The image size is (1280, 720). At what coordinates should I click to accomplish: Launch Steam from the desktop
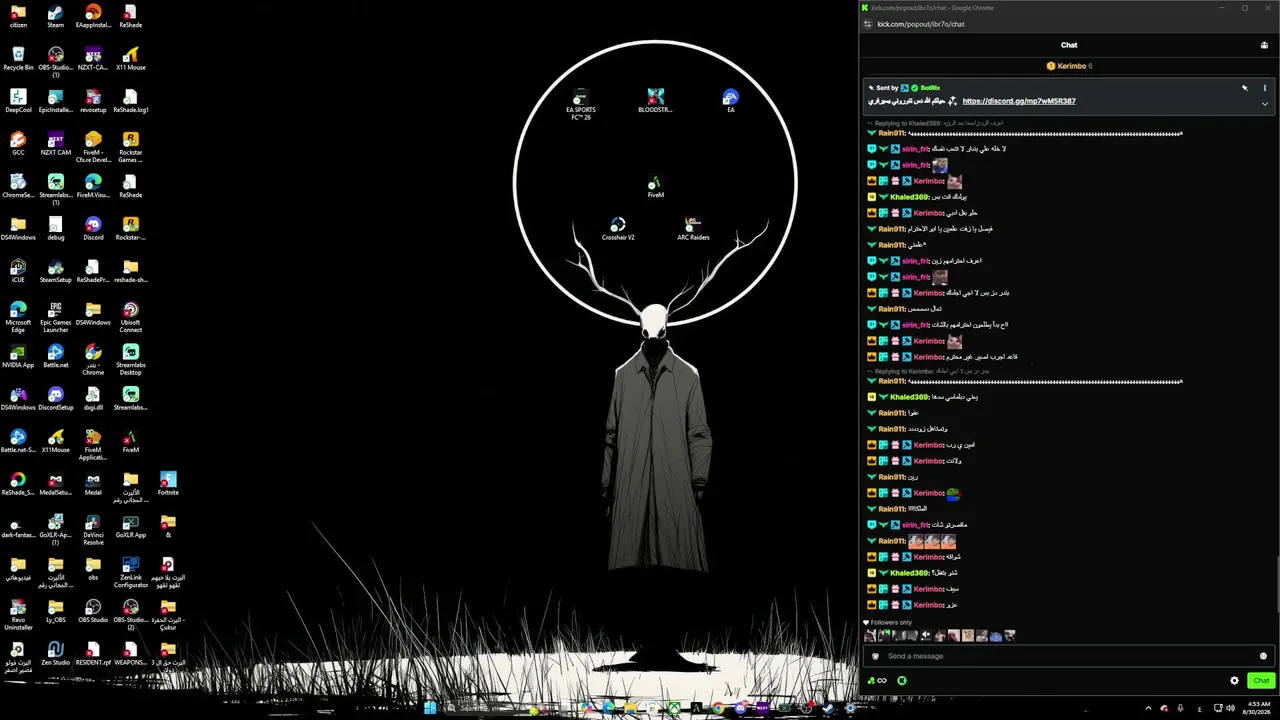(x=56, y=17)
